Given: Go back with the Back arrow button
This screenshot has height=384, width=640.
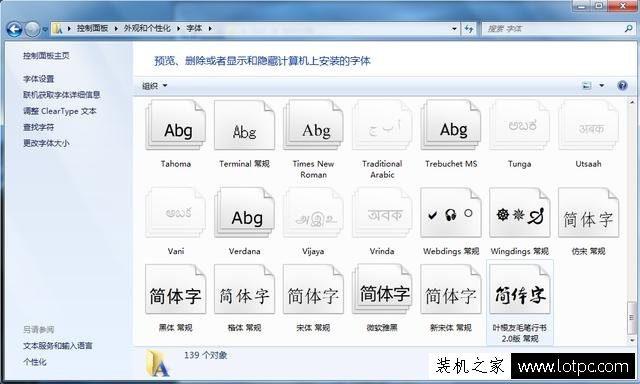Looking at the screenshot, I should click(x=14, y=29).
